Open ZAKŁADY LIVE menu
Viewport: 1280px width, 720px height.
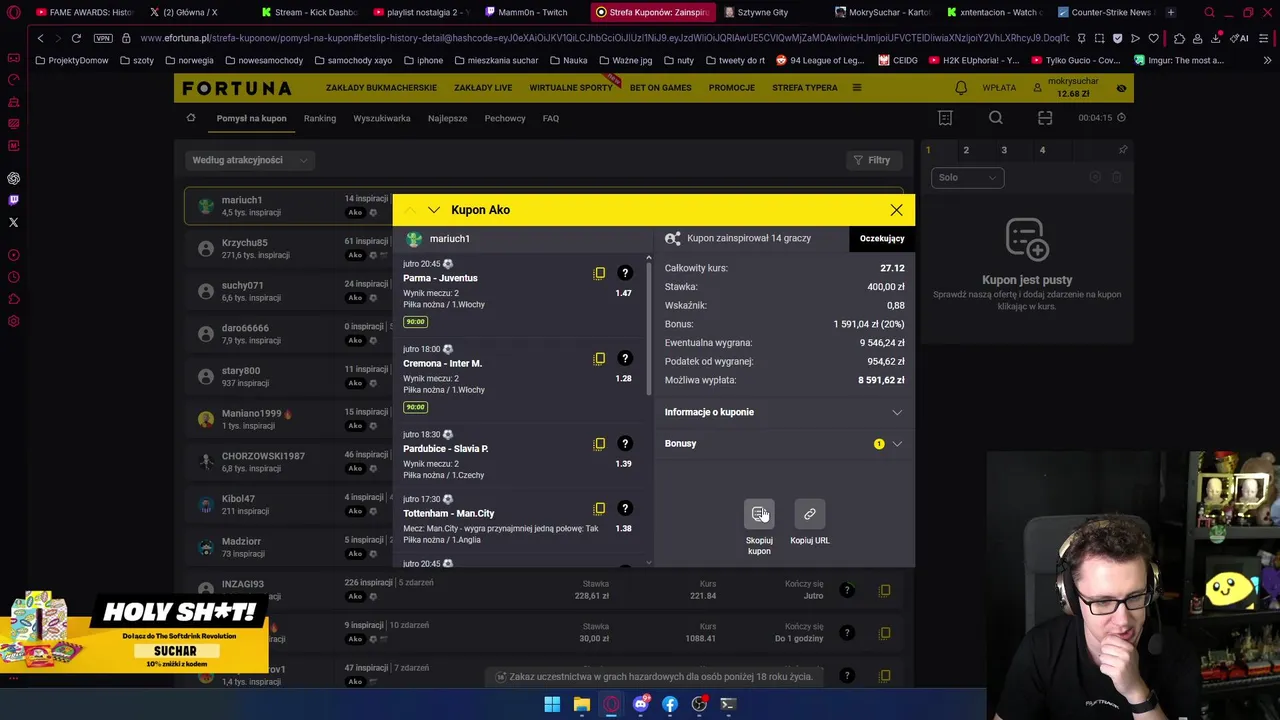click(x=483, y=88)
